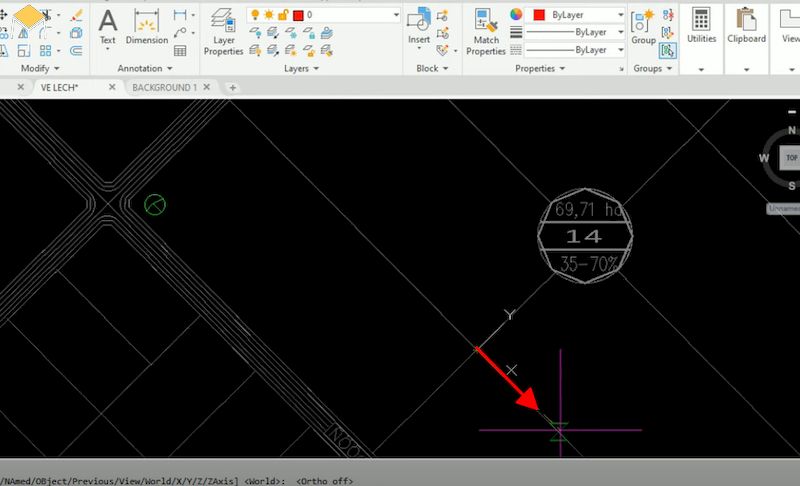The width and height of the screenshot is (800, 486).
Task: Open the Clipboard panel dropdown
Action: point(746,69)
